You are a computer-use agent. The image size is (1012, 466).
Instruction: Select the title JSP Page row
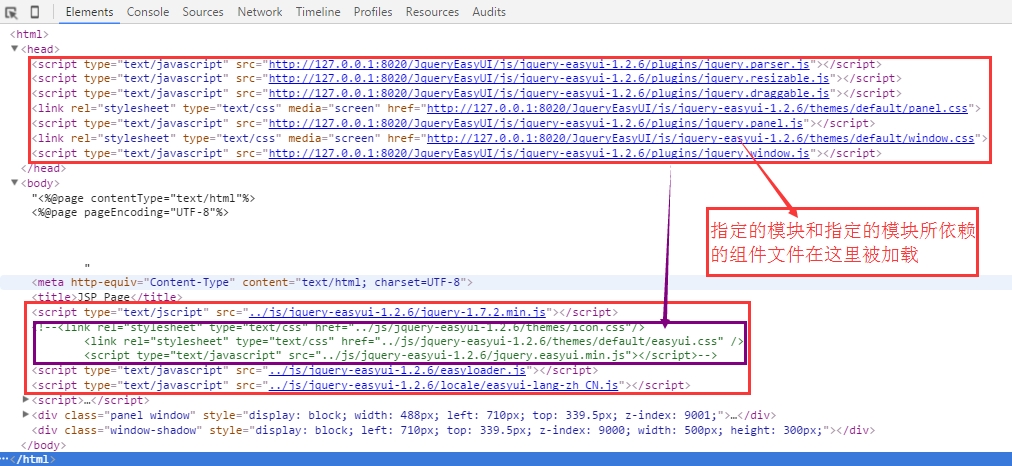click(107, 297)
